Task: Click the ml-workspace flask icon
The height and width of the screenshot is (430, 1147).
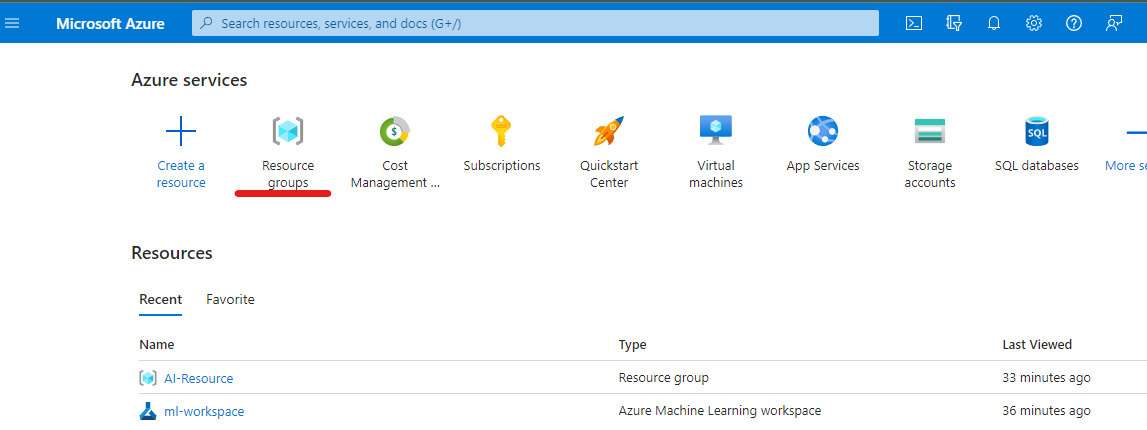Action: click(148, 411)
